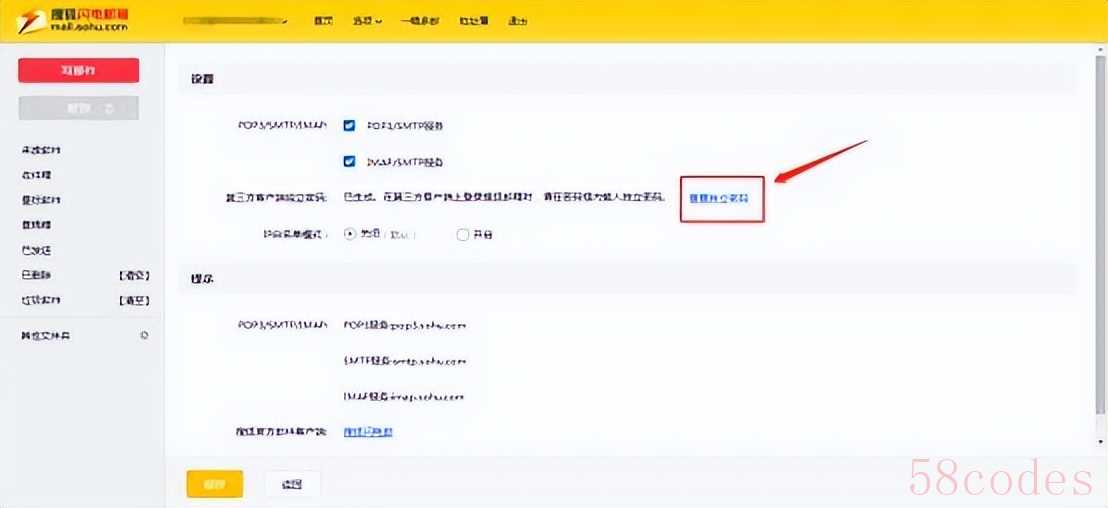The height and width of the screenshot is (508, 1108).
Task: Uncheck the POP3/SMTP service checkbox
Action: (349, 126)
